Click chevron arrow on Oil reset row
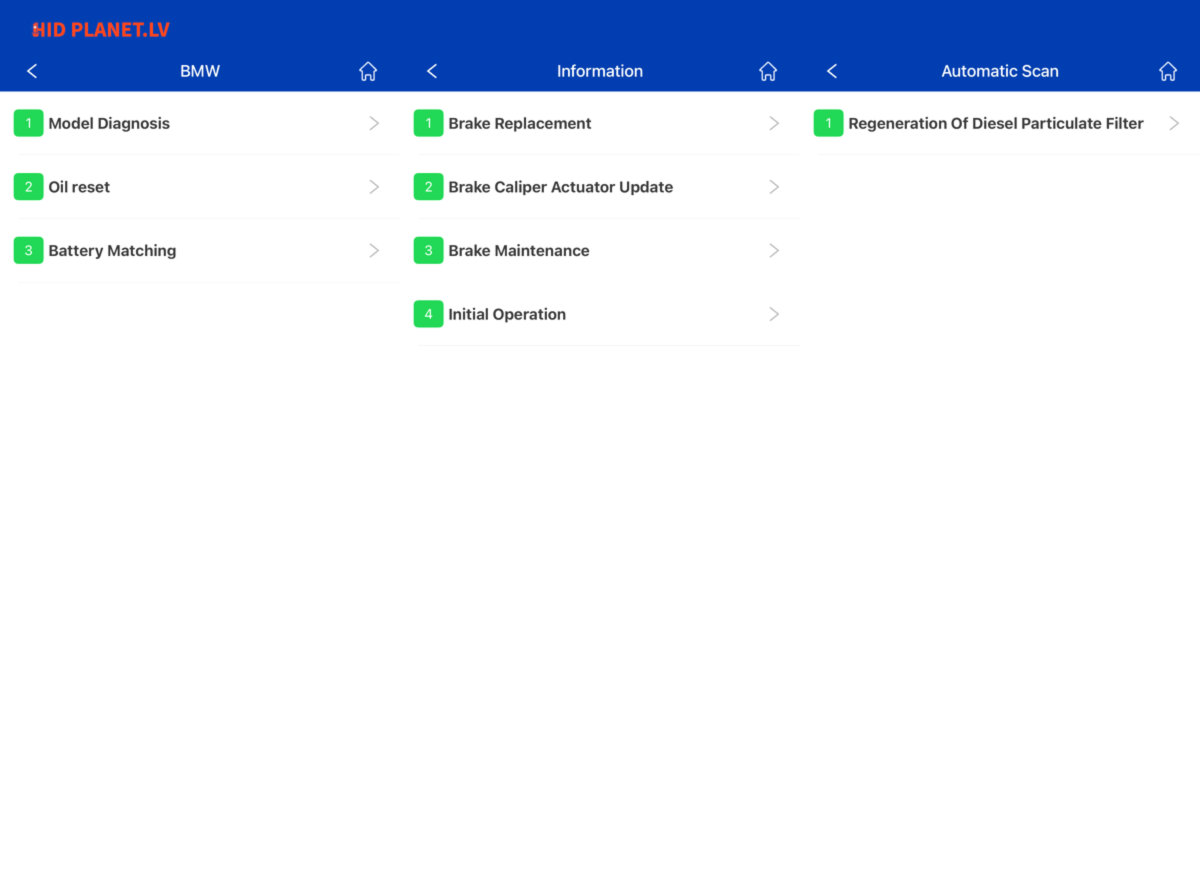1200x869 pixels. (374, 187)
